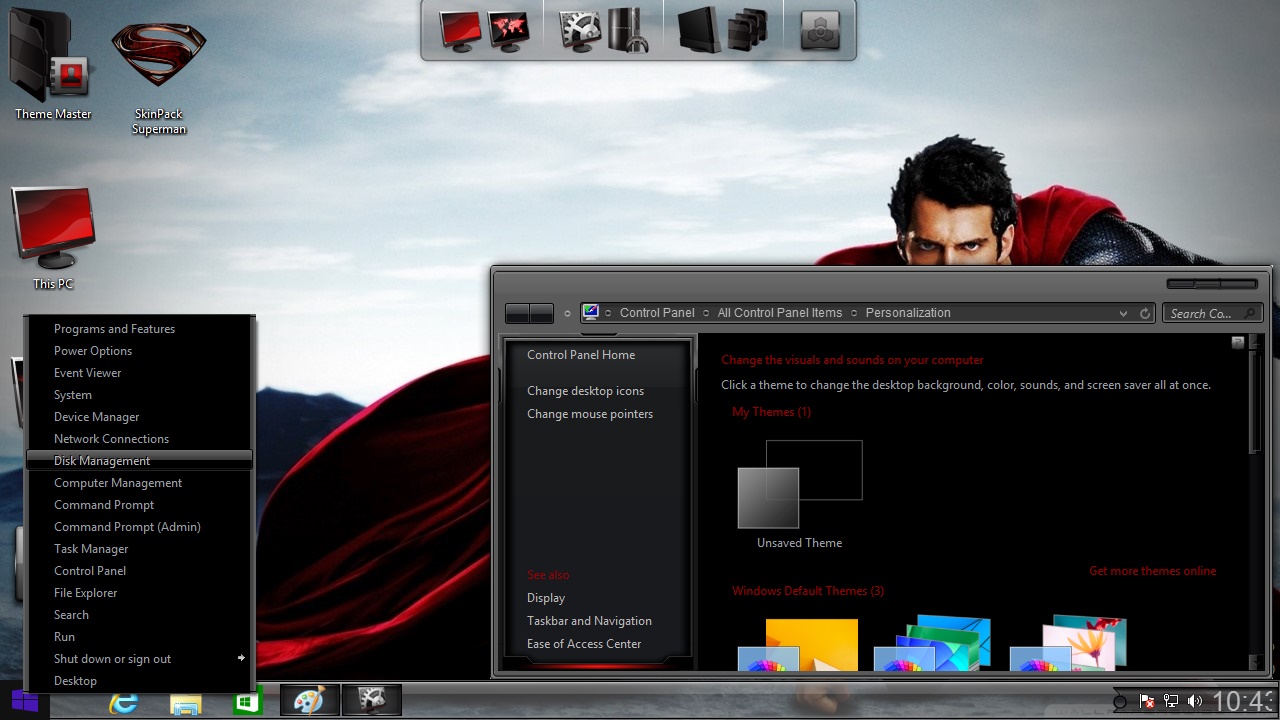Go back in the Control Panel window
Image resolution: width=1280 pixels, height=720 pixels.
click(x=517, y=313)
